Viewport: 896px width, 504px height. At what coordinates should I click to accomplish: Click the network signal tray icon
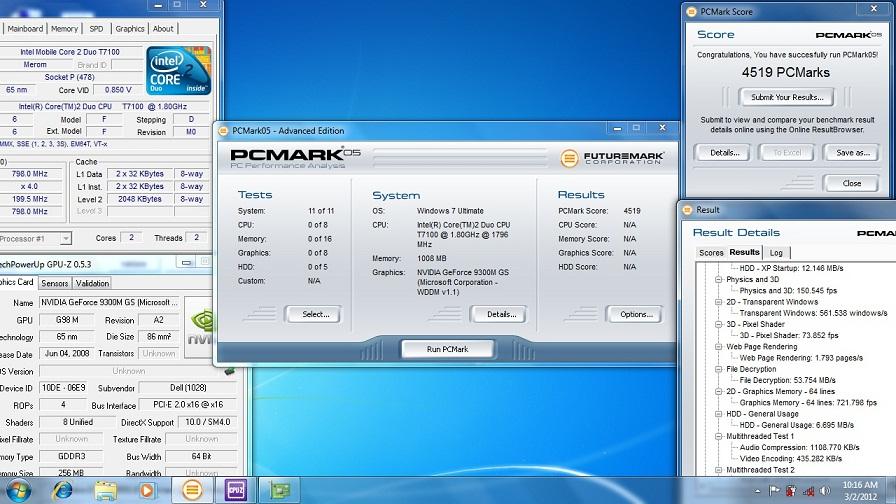(808, 491)
